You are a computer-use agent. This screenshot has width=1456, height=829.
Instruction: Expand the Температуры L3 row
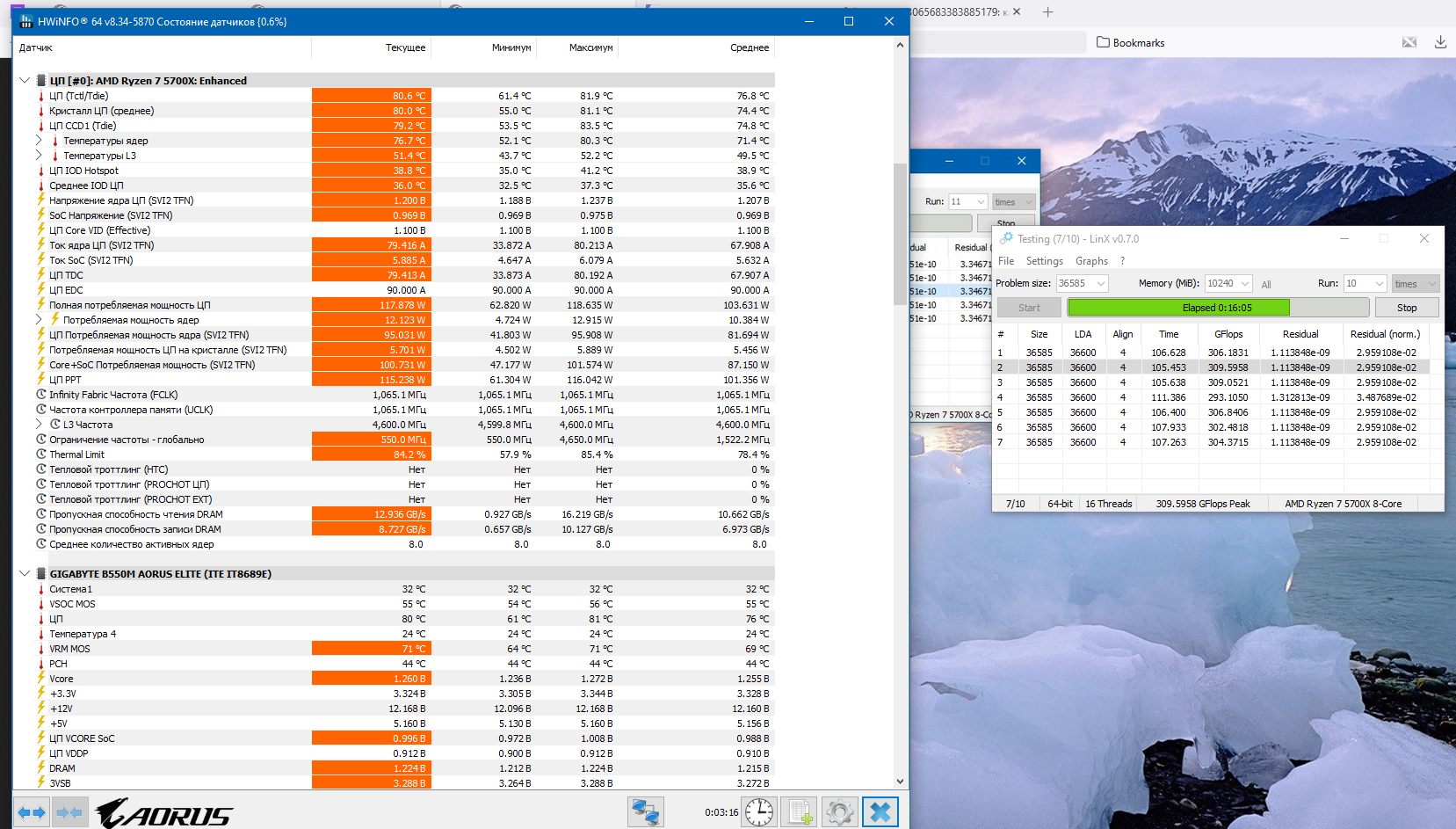pyautogui.click(x=39, y=156)
